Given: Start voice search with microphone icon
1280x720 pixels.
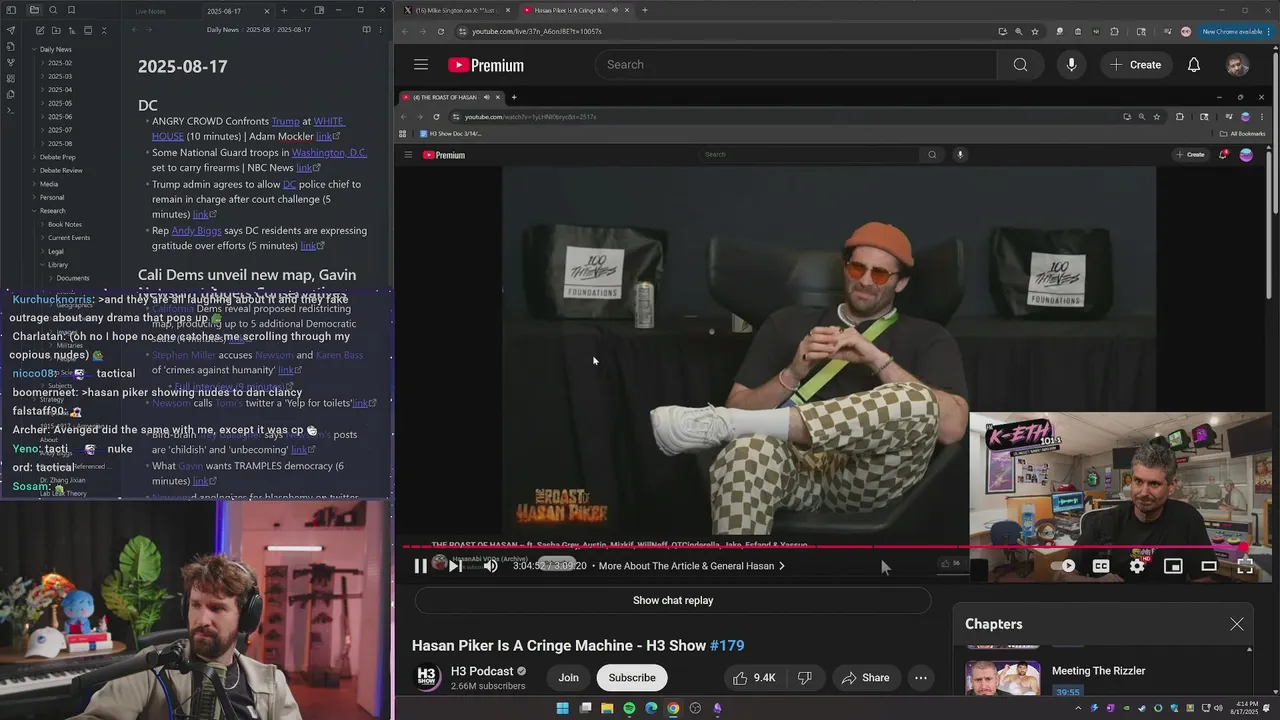Looking at the screenshot, I should (x=1071, y=65).
